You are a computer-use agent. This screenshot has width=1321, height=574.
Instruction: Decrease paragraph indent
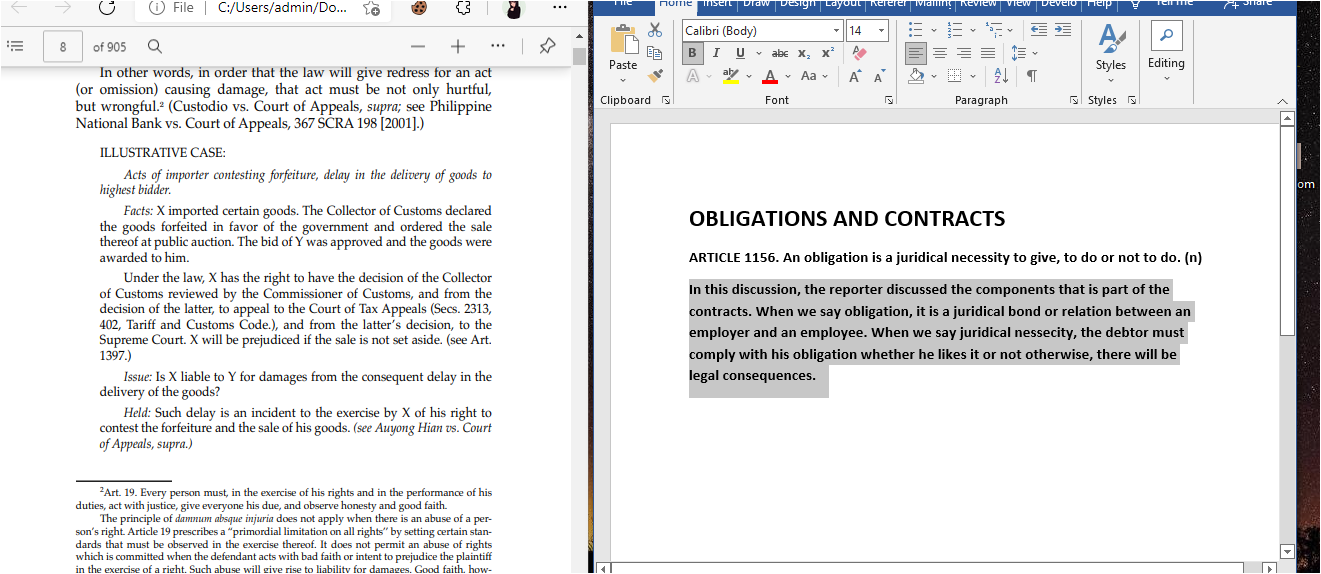1038,30
